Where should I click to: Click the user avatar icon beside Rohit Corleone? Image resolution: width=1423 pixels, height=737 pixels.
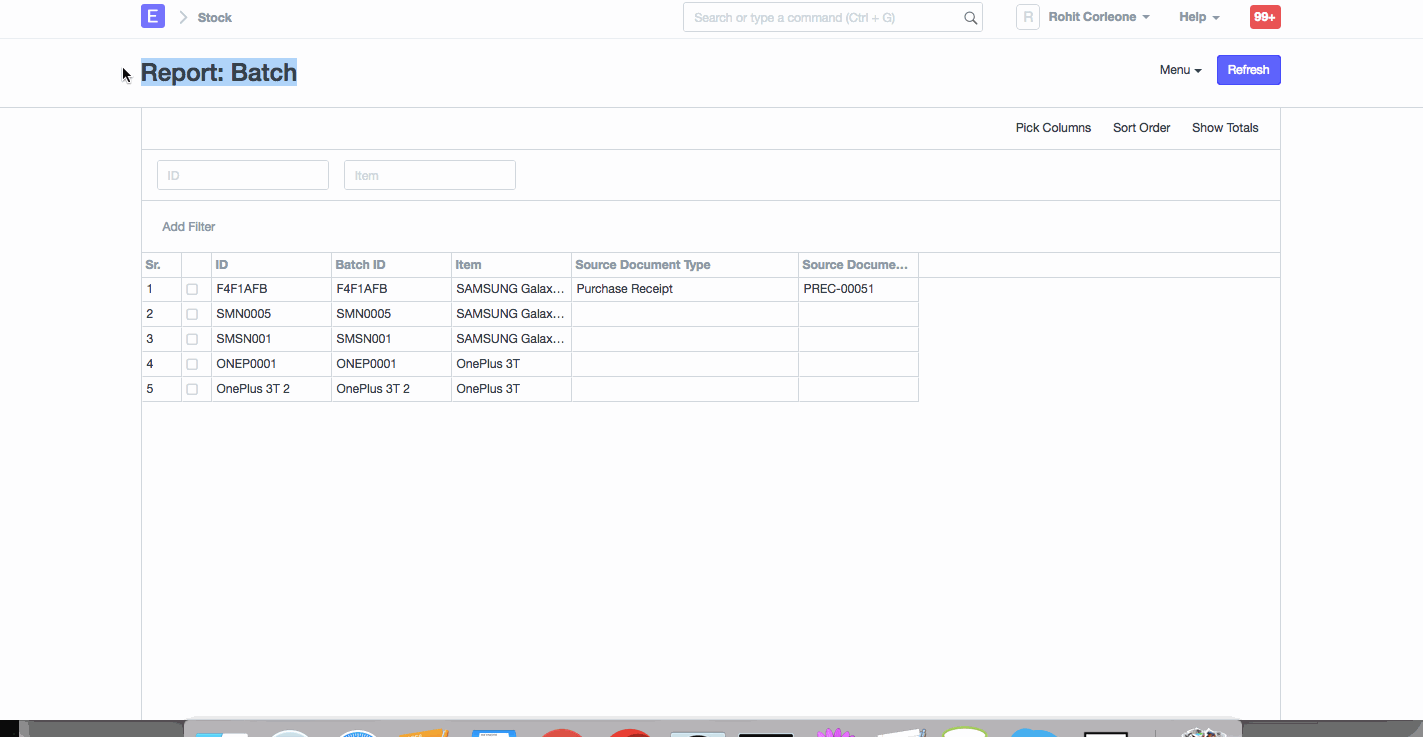coord(1027,17)
